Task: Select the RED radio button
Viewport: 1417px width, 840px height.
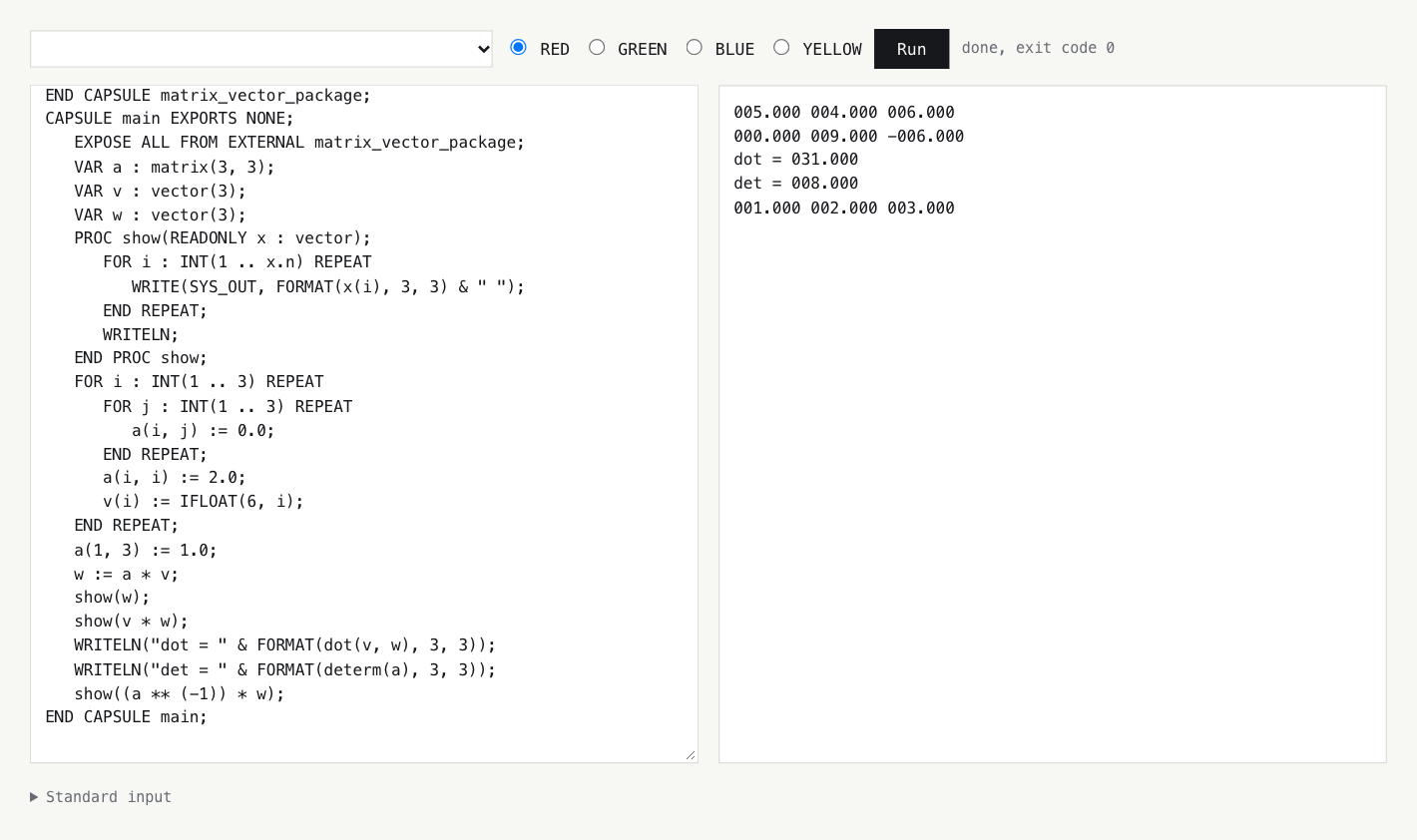Action: tap(518, 47)
